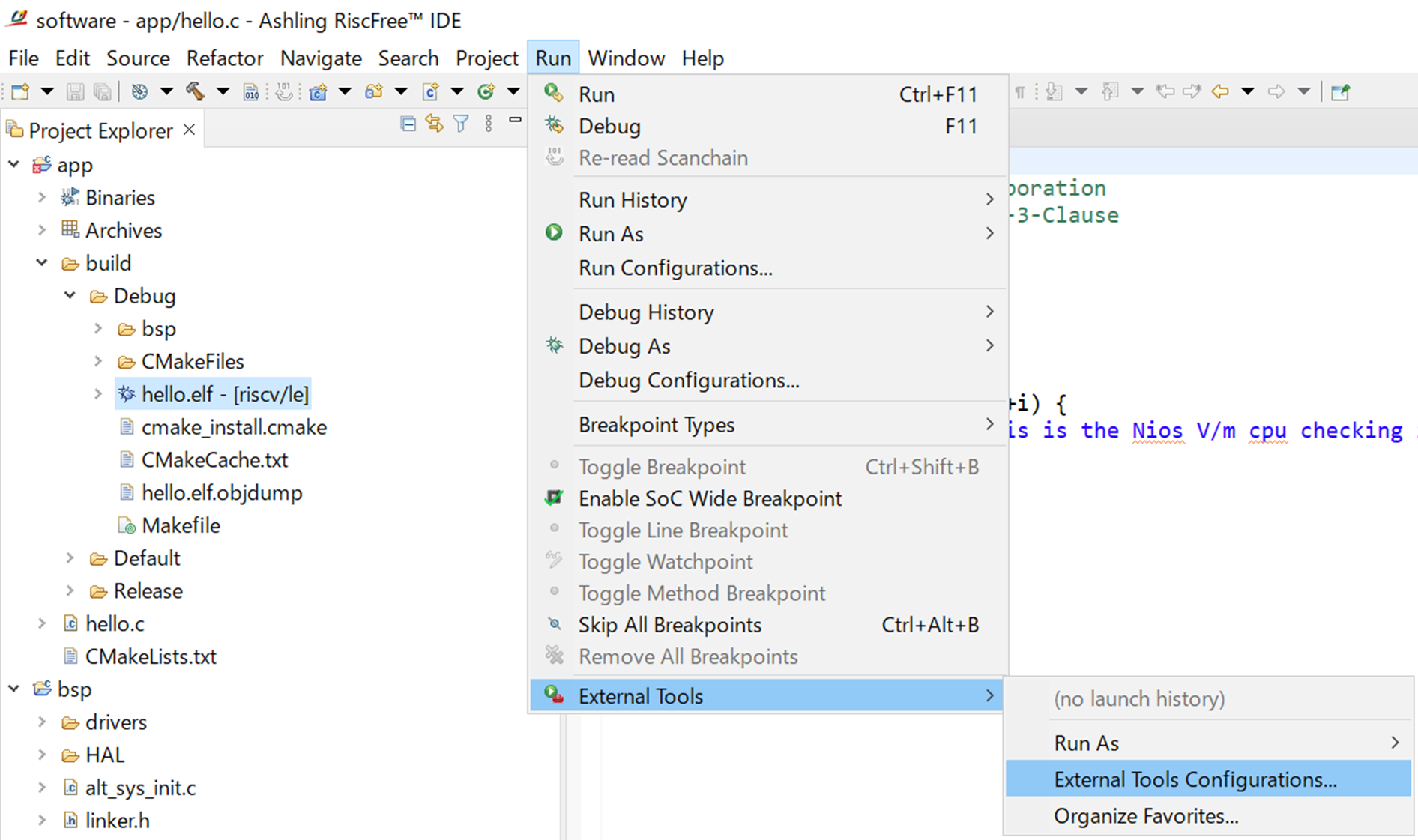Open the filter funnel icon in Project Explorer
This screenshot has width=1418, height=840.
[462, 124]
